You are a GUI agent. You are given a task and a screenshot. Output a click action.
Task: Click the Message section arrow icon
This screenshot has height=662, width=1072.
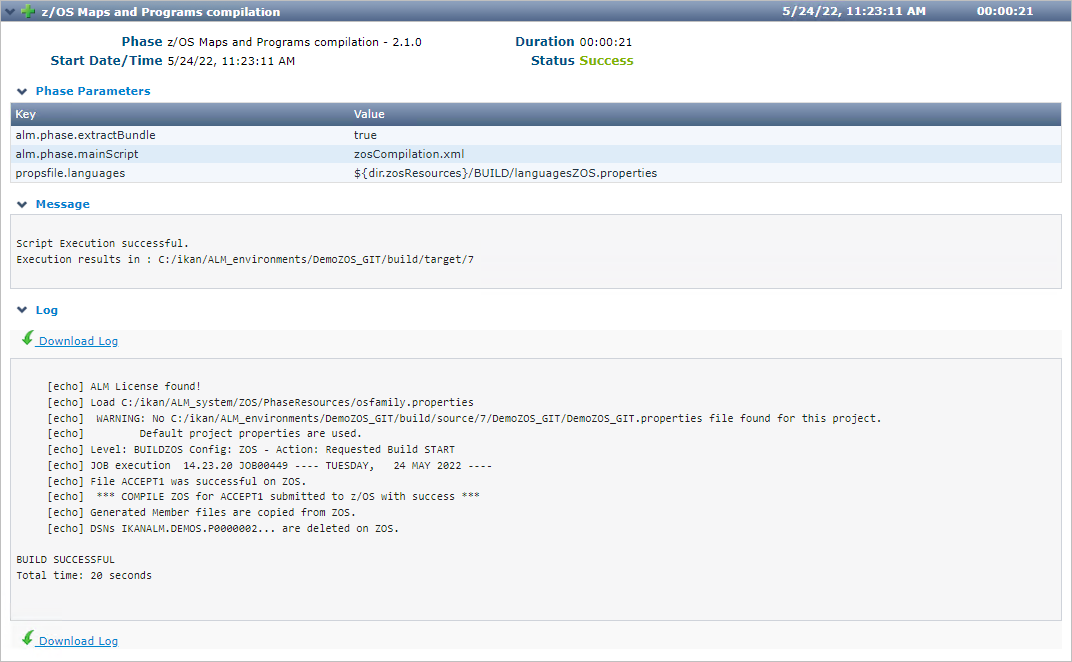[22, 204]
